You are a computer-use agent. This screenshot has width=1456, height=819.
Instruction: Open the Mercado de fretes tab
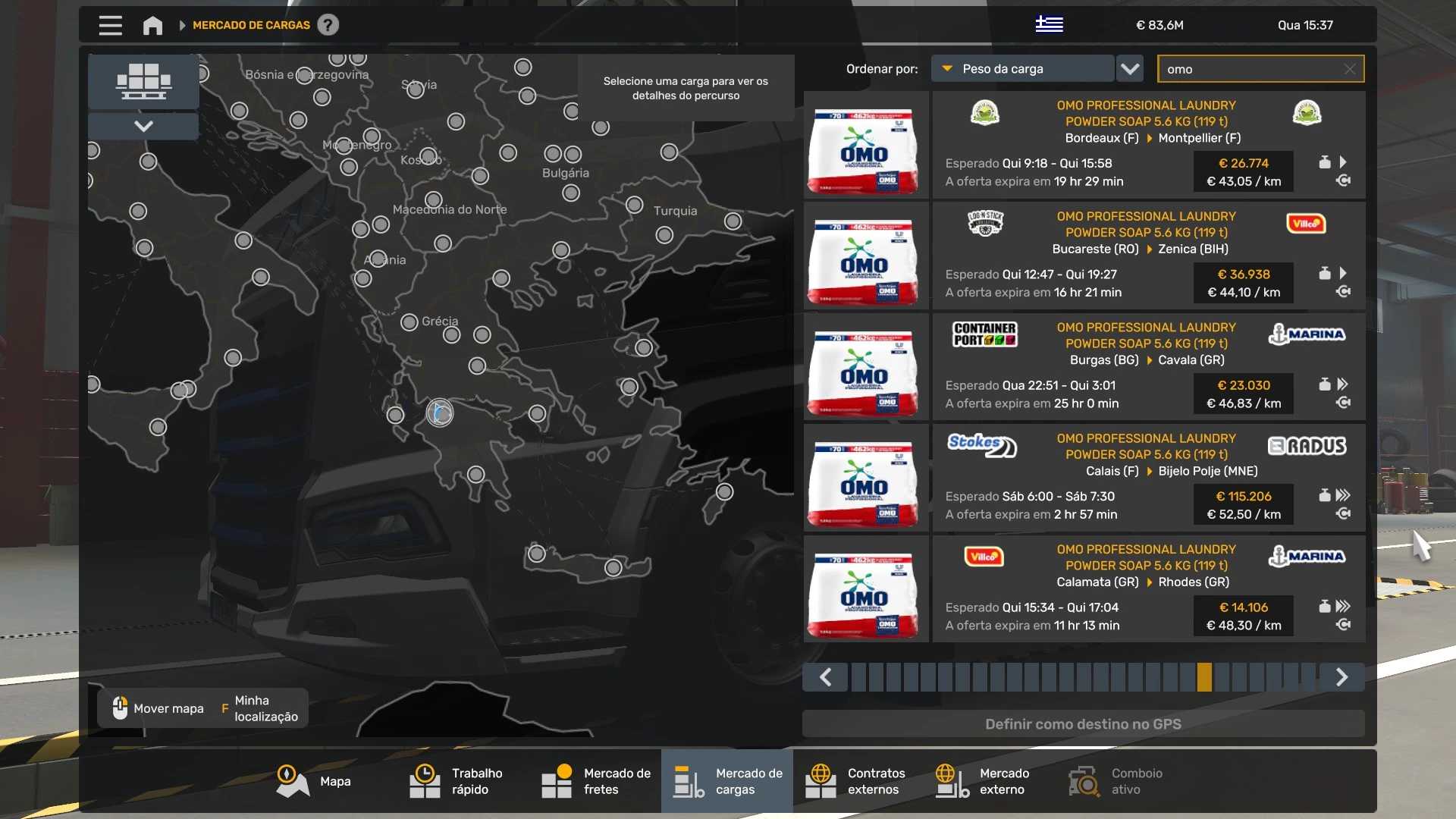point(595,781)
